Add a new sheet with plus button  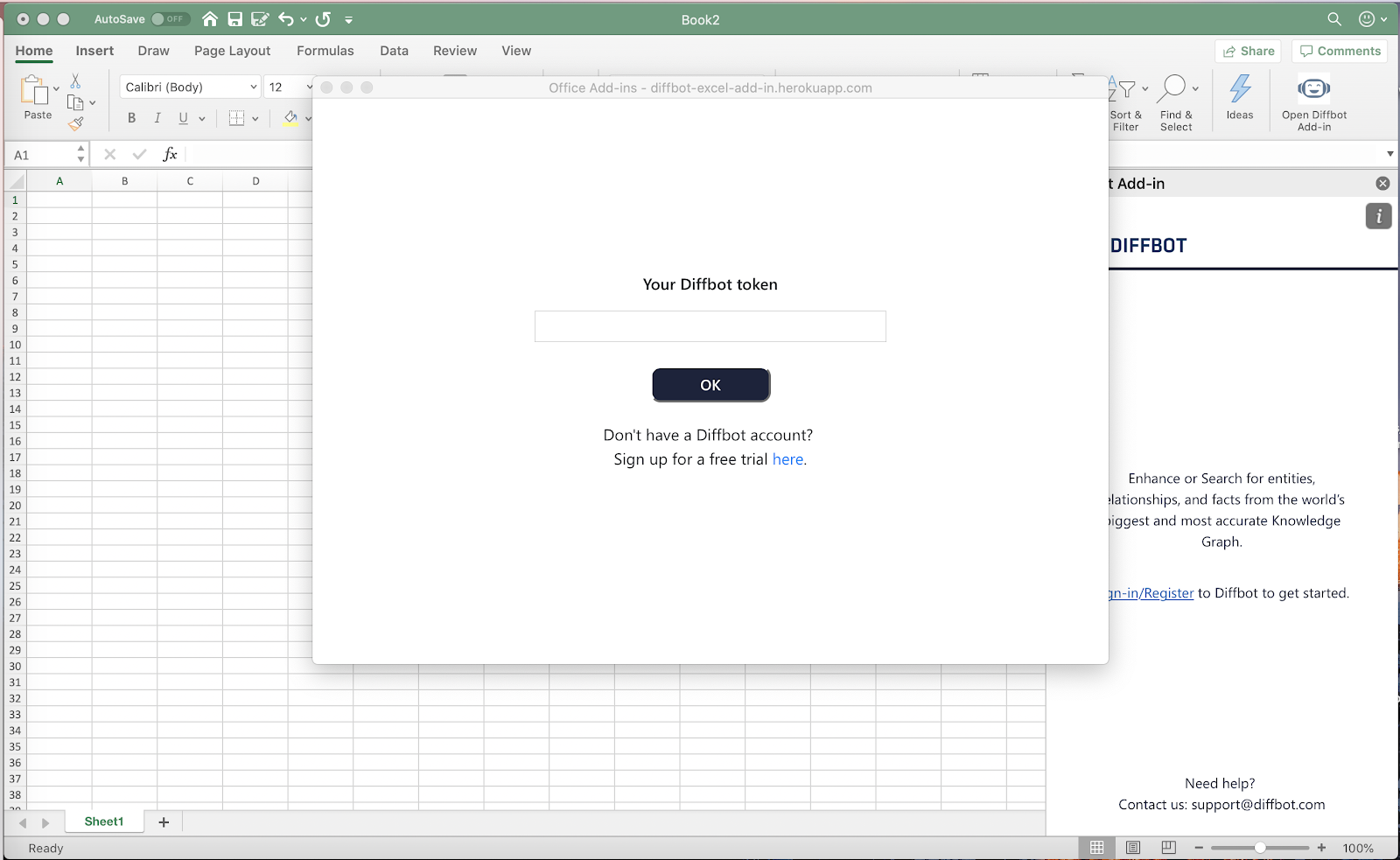coord(164,822)
